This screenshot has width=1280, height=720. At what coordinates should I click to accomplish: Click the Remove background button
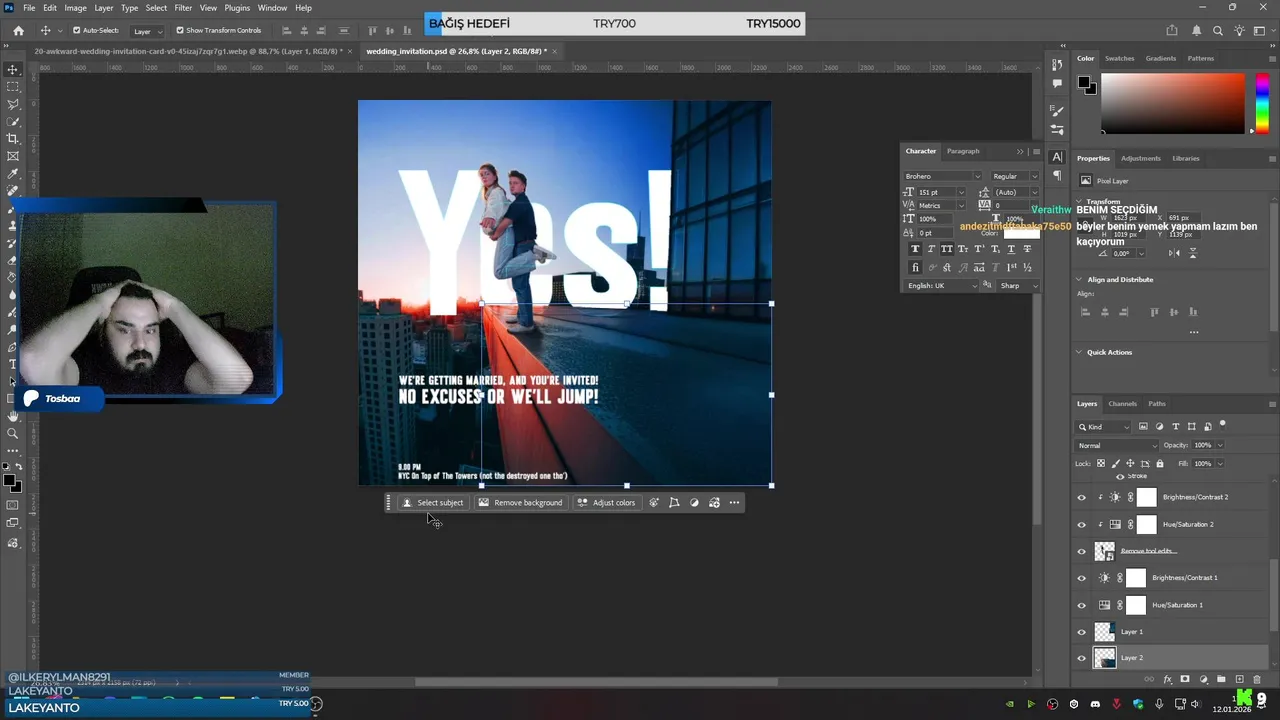[x=520, y=503]
